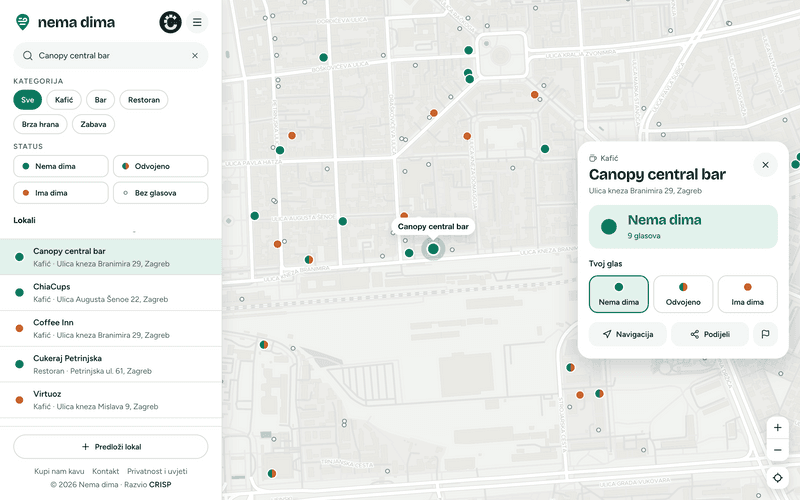800x500 pixels.
Task: Vote Ima dima in Tvoj glas
Action: click(747, 294)
